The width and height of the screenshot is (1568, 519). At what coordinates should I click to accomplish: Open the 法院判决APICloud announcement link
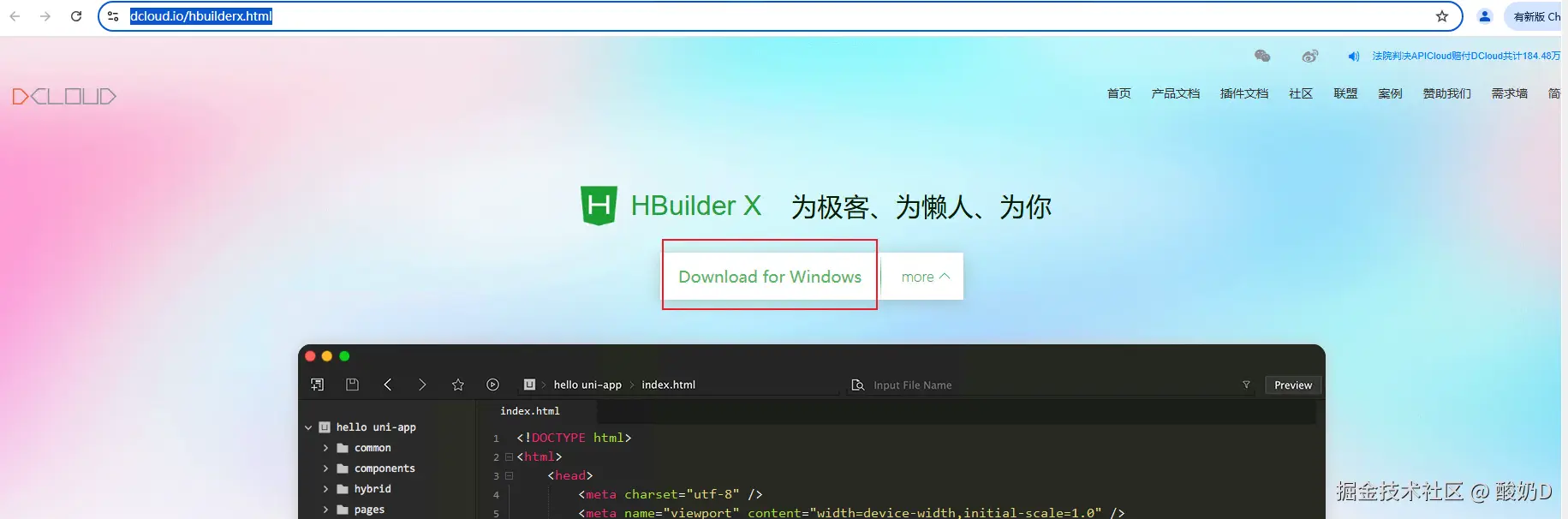tap(1466, 56)
